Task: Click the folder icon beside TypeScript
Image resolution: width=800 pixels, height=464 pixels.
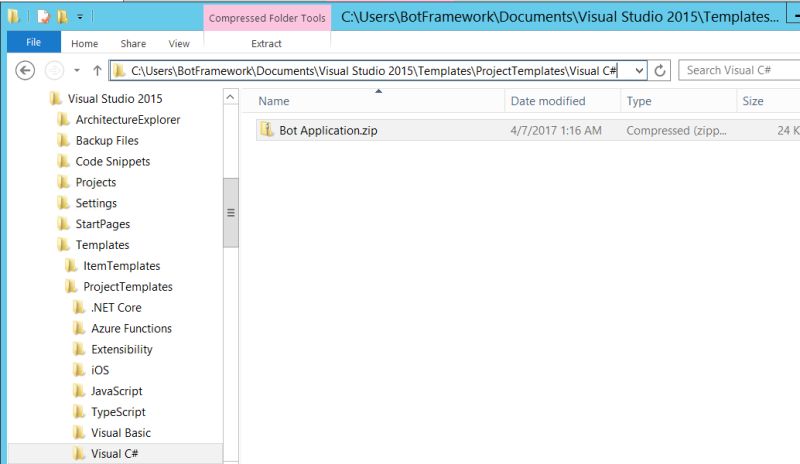Action: (79, 412)
